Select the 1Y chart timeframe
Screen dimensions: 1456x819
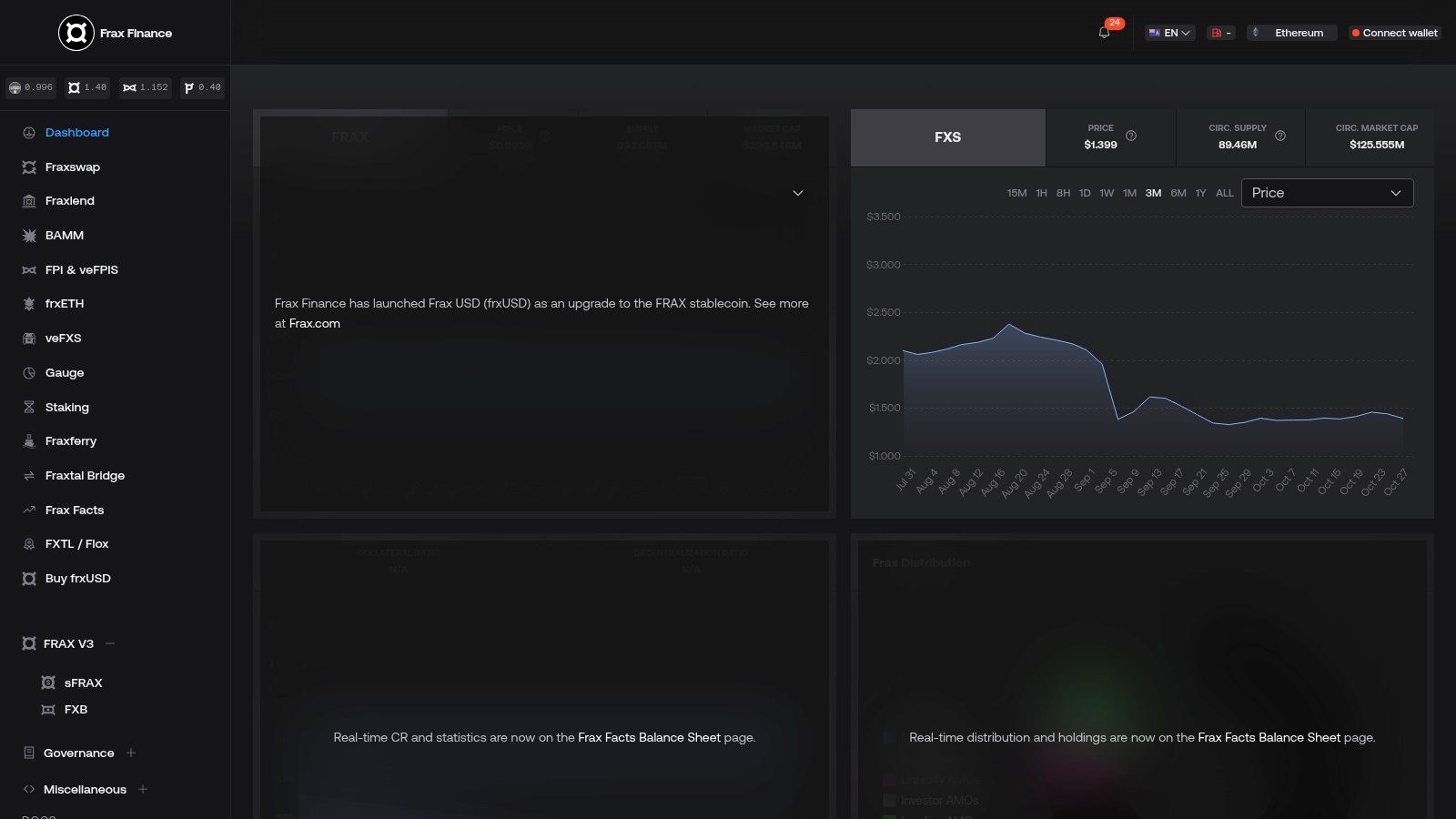coord(1200,193)
